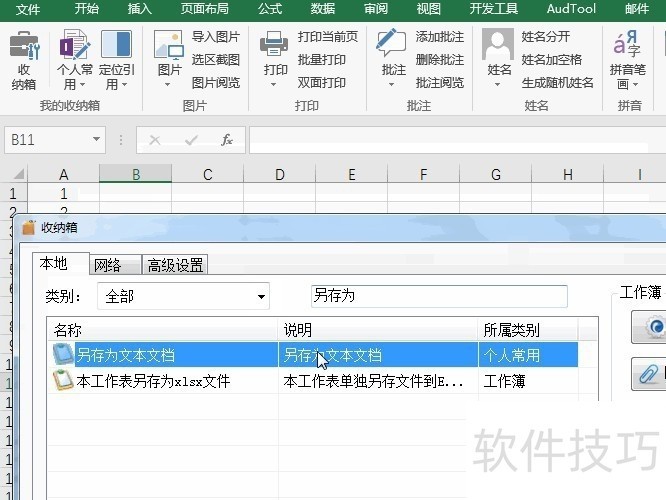Click the 说明 column header in list
This screenshot has width=666, height=500.
(x=378, y=330)
